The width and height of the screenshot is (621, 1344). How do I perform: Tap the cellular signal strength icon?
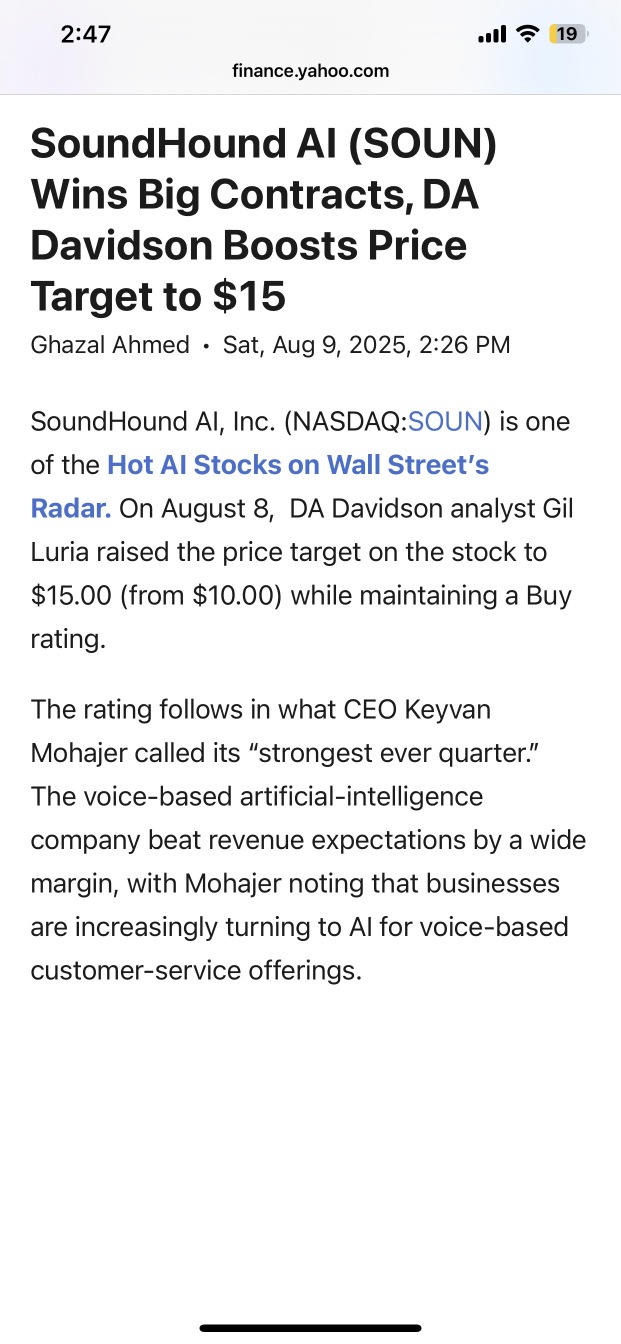(492, 35)
